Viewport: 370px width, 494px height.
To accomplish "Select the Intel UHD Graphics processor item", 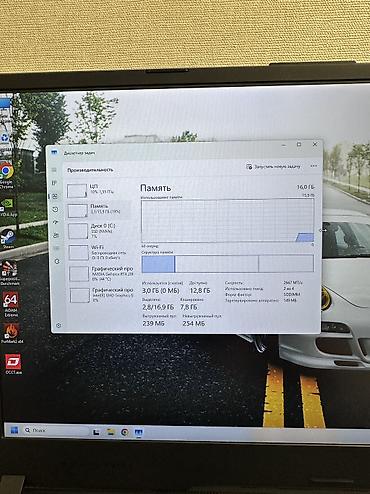I will (102, 295).
